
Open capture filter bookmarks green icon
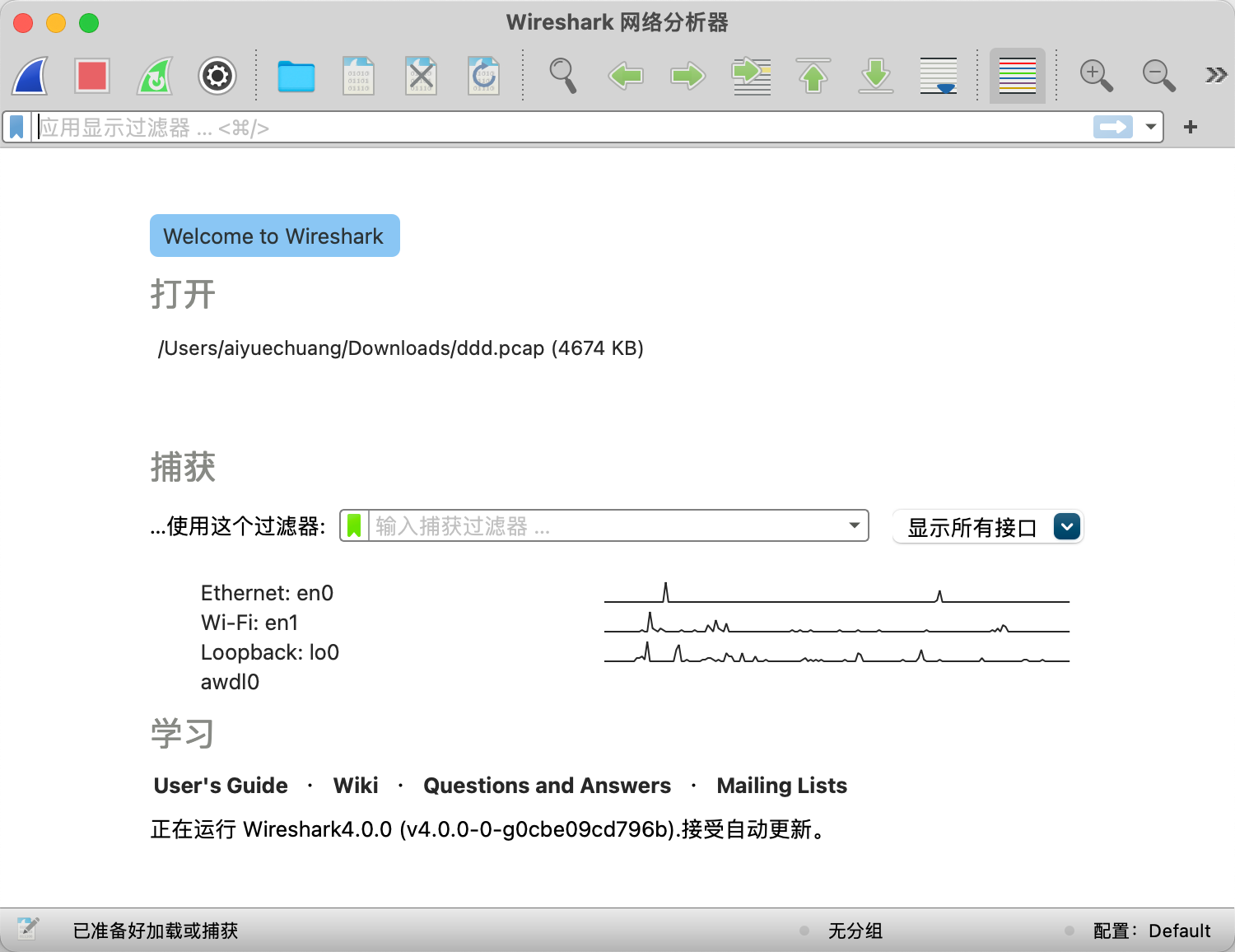(x=354, y=525)
